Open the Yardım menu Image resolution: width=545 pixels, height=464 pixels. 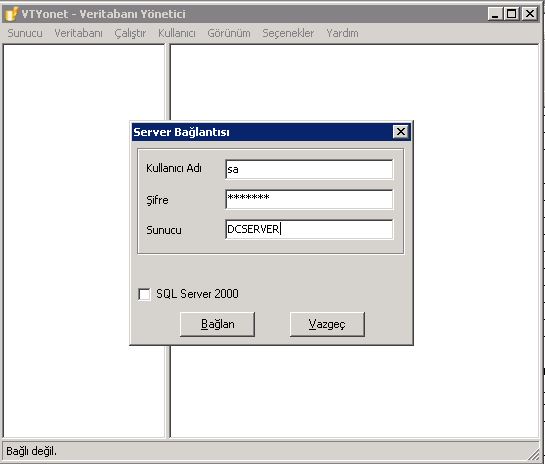[x=342, y=33]
